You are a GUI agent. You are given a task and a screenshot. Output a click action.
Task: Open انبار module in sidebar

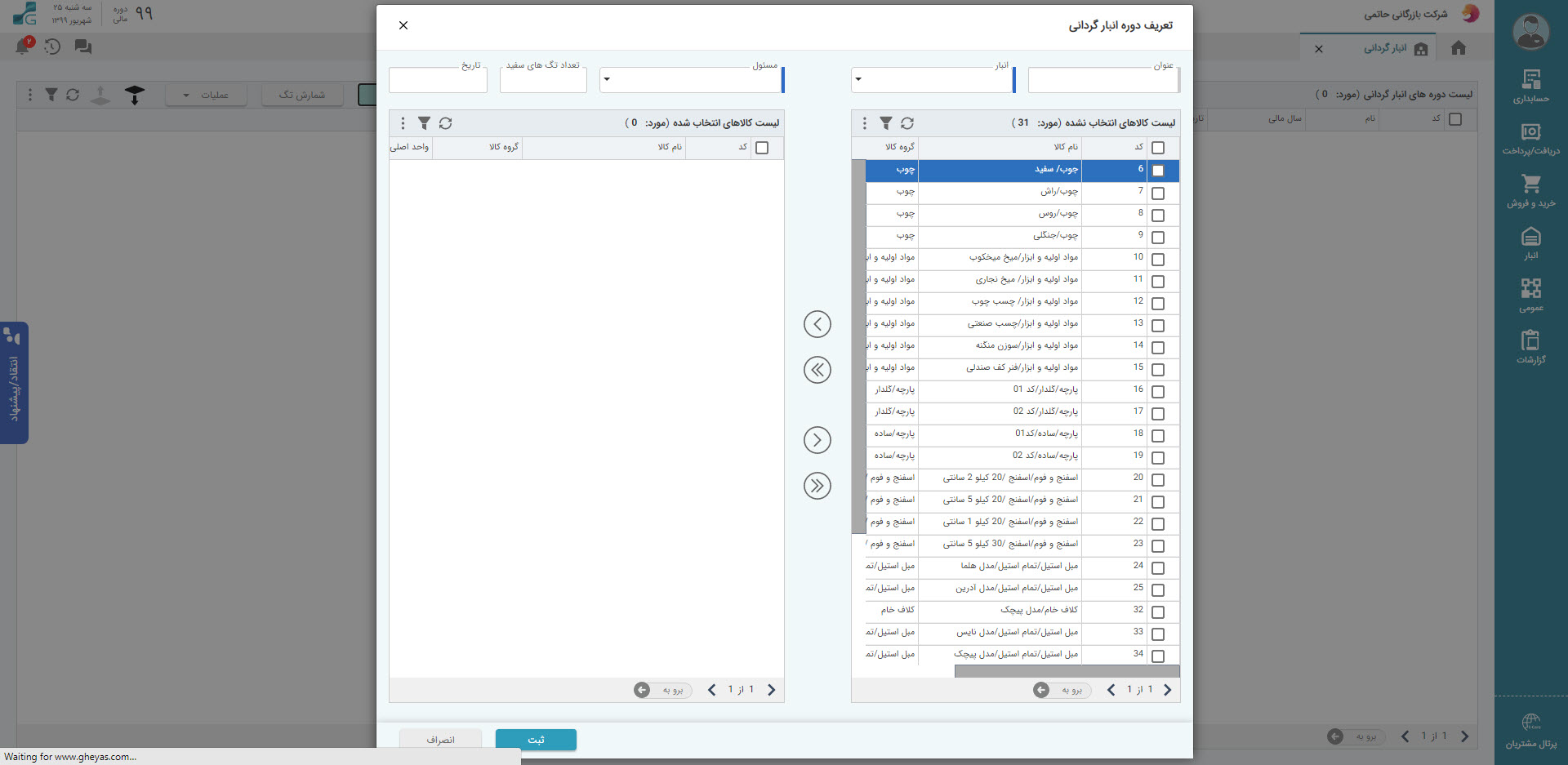click(x=1531, y=243)
